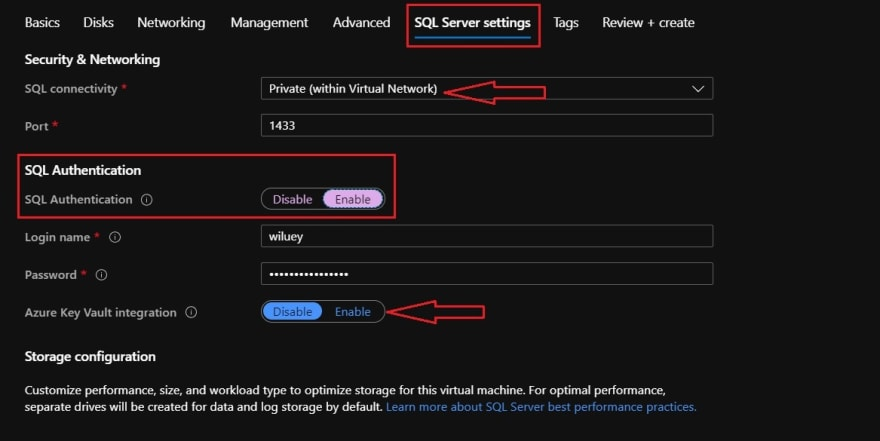Show the Login name info icon
880x441 pixels.
click(x=114, y=237)
